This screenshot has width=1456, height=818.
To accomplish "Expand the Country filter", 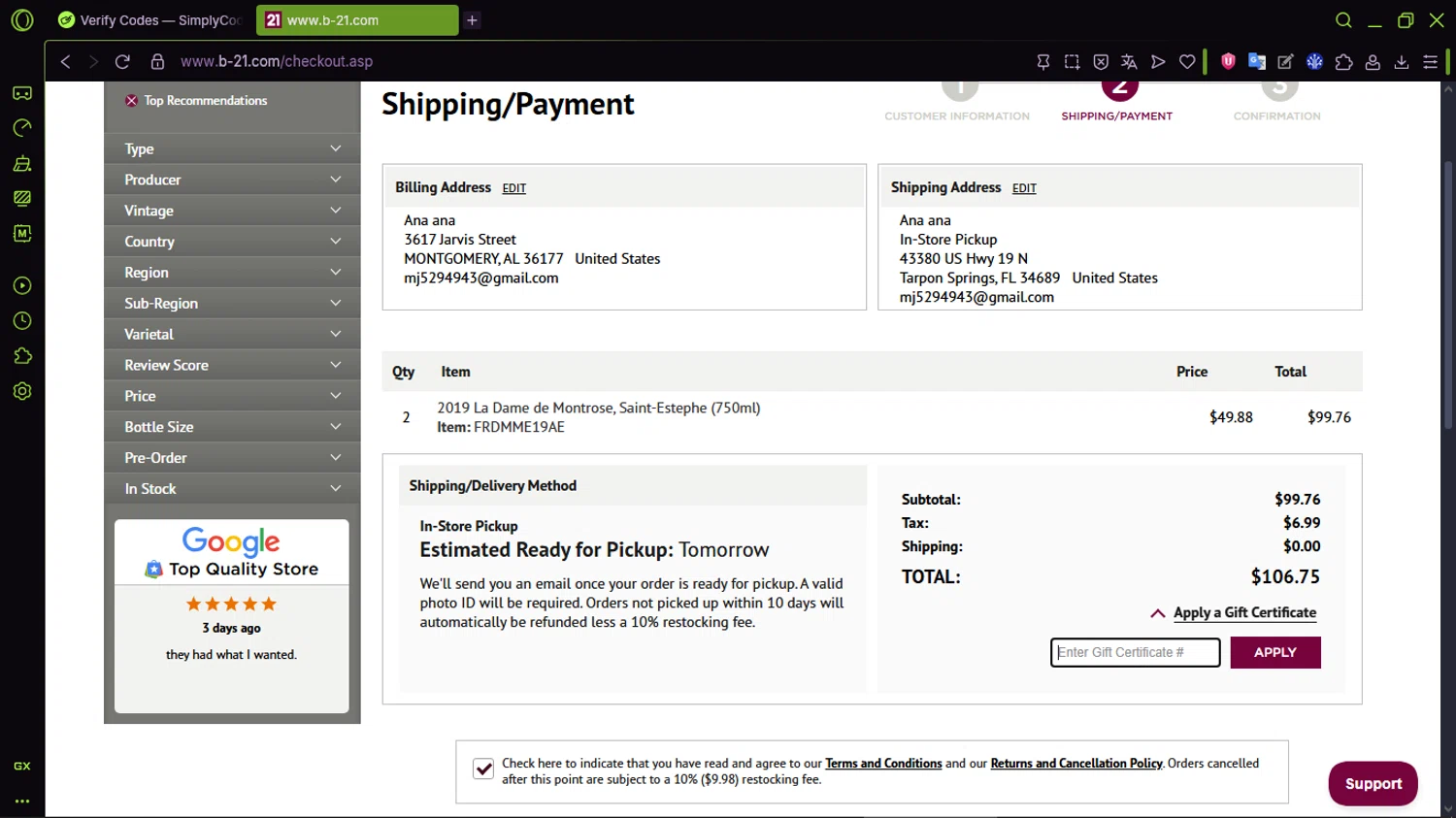I will 232,242.
